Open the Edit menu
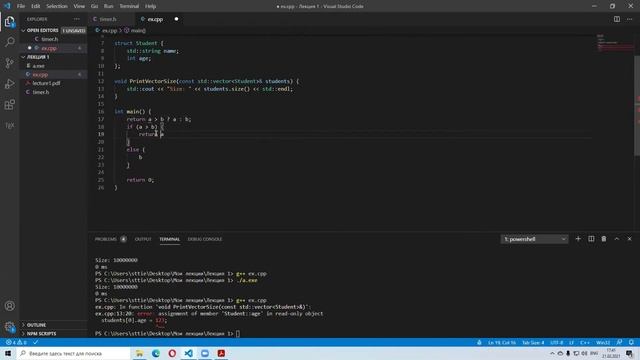 click(x=36, y=6)
